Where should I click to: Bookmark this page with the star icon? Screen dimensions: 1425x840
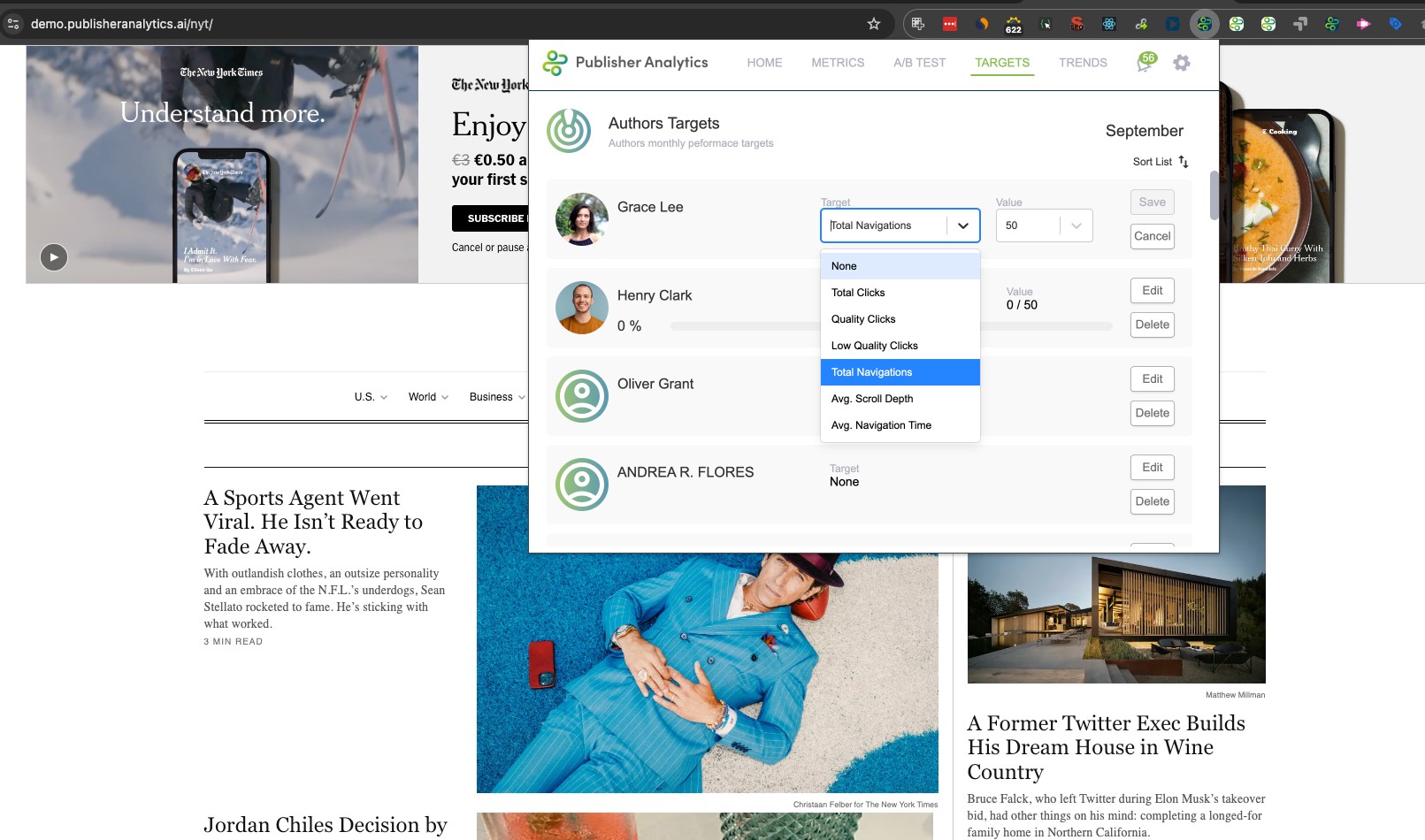coord(874,24)
